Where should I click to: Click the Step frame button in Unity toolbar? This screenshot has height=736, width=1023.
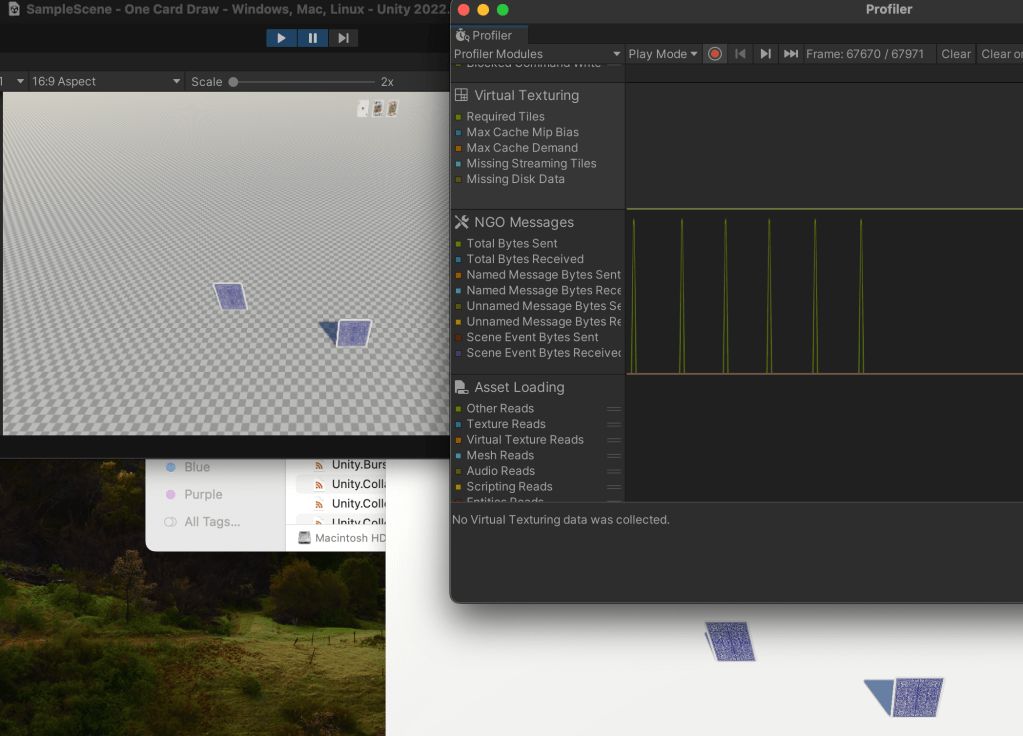click(343, 38)
